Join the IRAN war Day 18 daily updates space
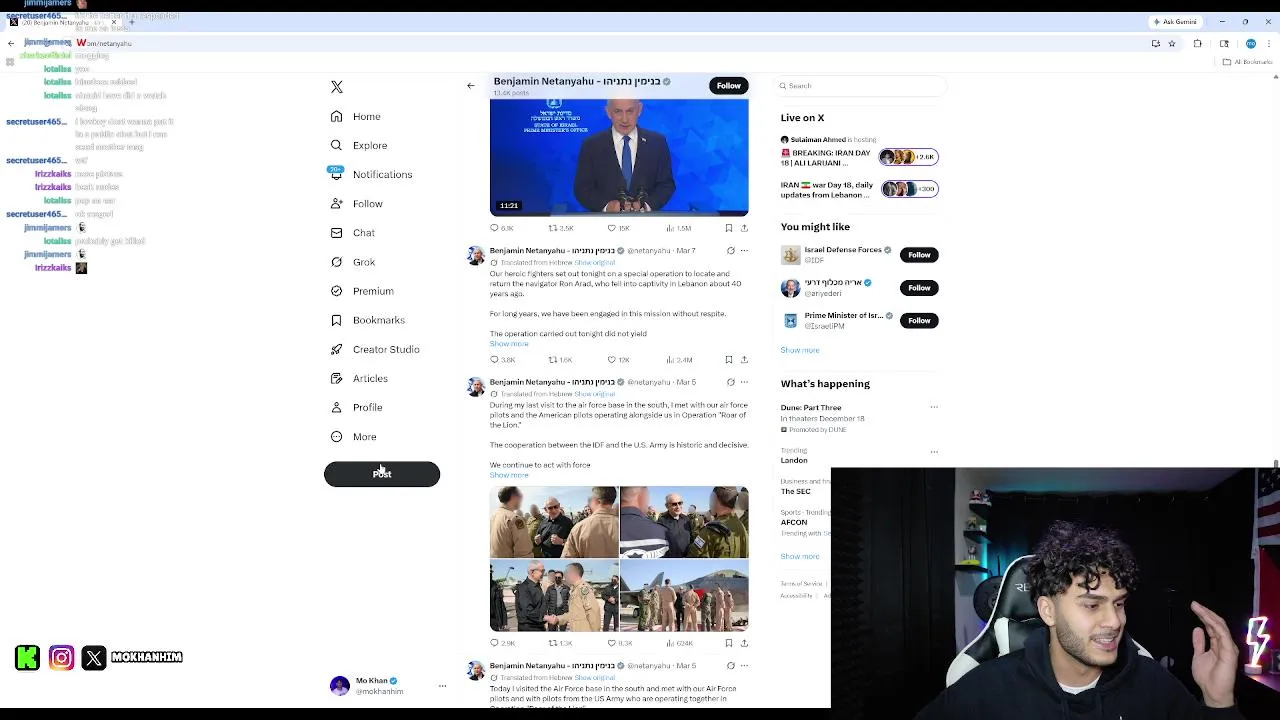This screenshot has width=1280, height=720. pyautogui.click(x=859, y=189)
